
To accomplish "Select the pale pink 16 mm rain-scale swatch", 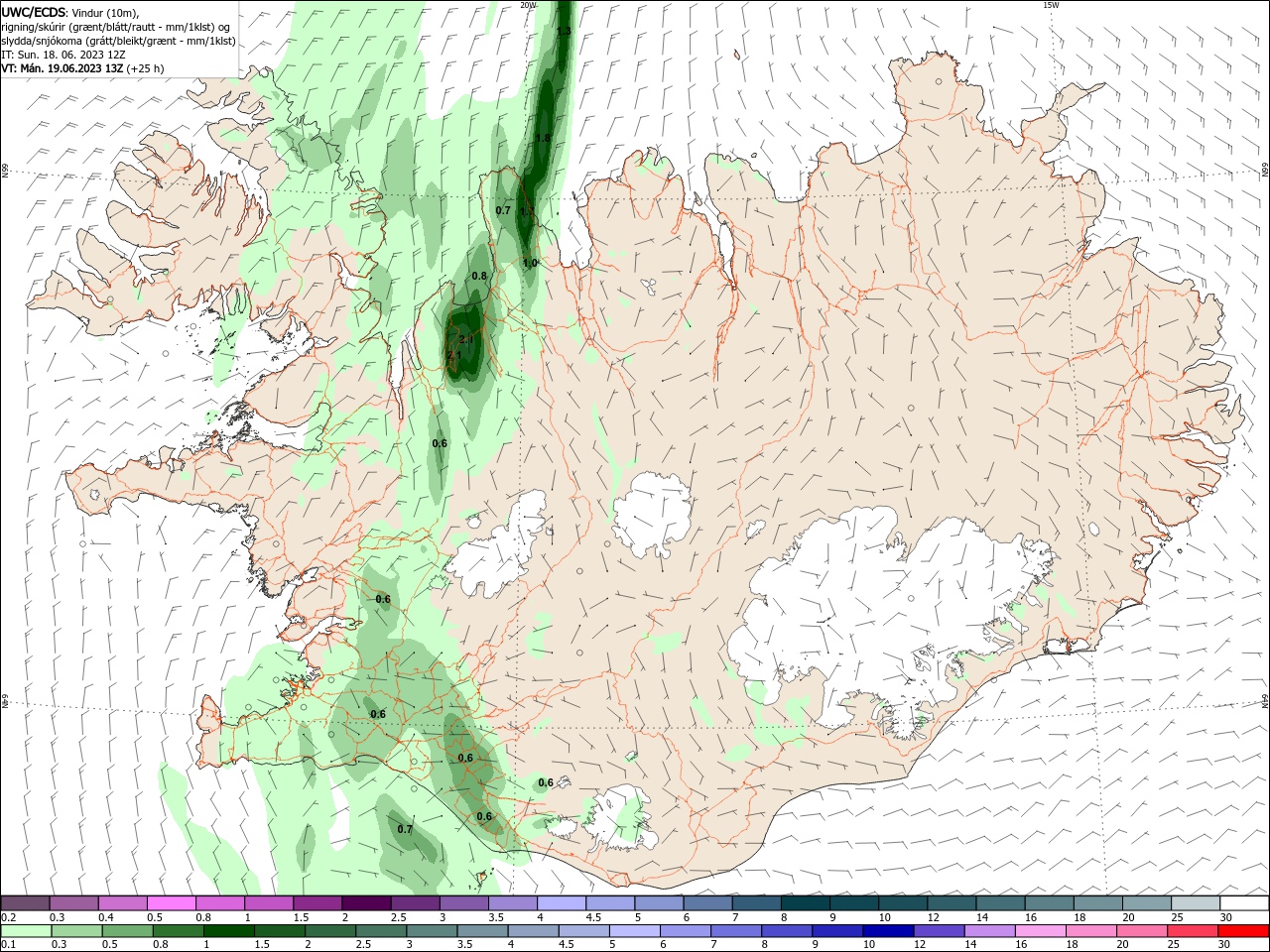I will (1041, 931).
